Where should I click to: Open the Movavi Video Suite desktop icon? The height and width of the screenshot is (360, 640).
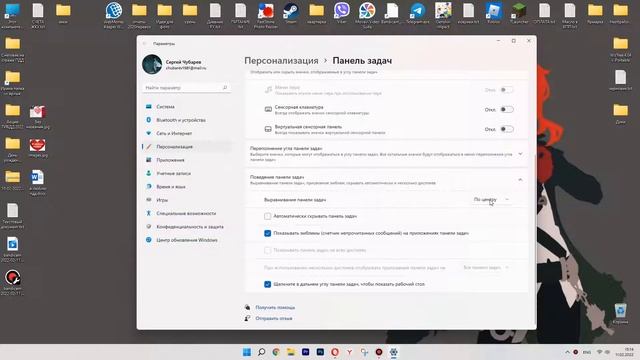tap(367, 15)
